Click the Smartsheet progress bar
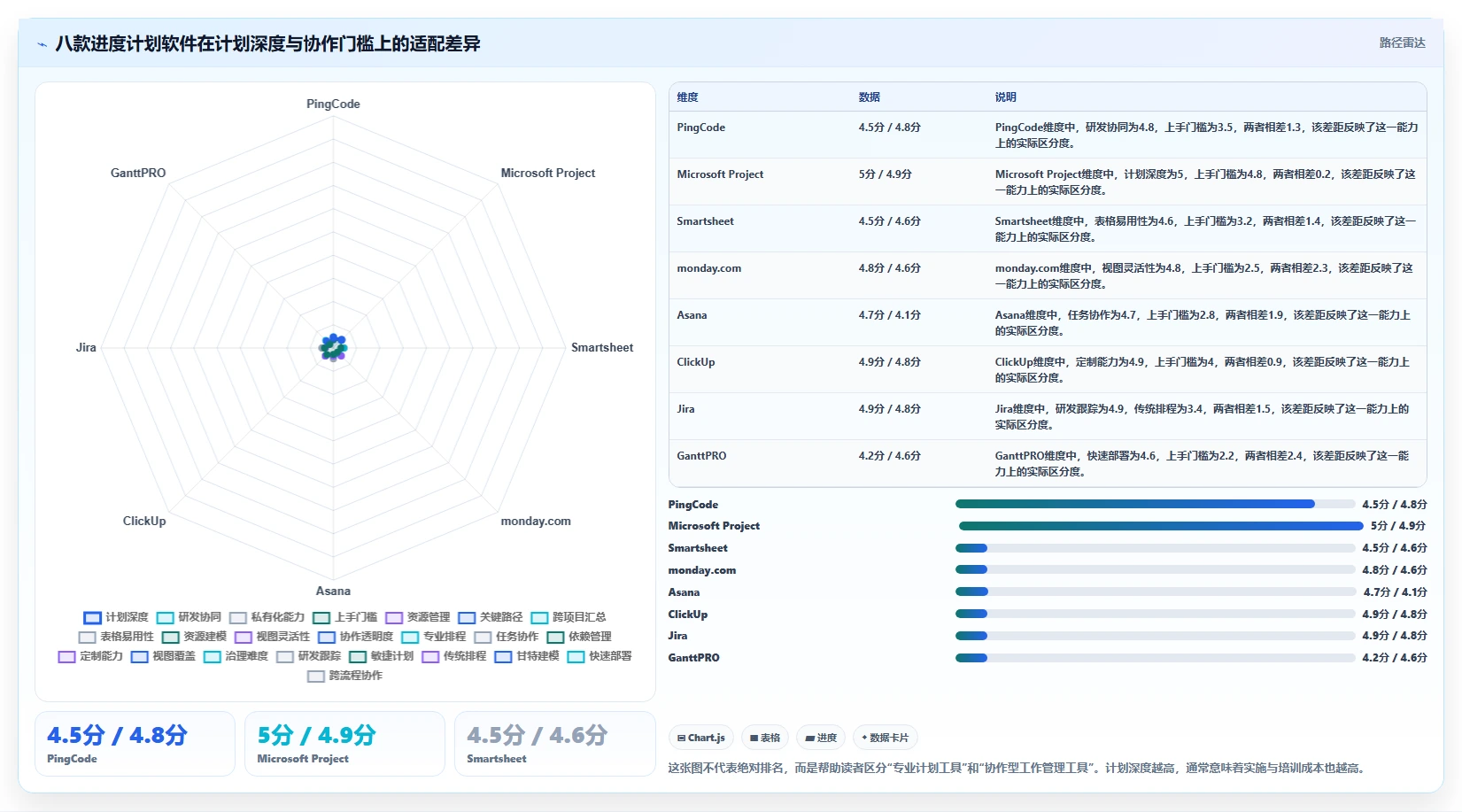The width and height of the screenshot is (1462, 812). pyautogui.click(x=1155, y=548)
